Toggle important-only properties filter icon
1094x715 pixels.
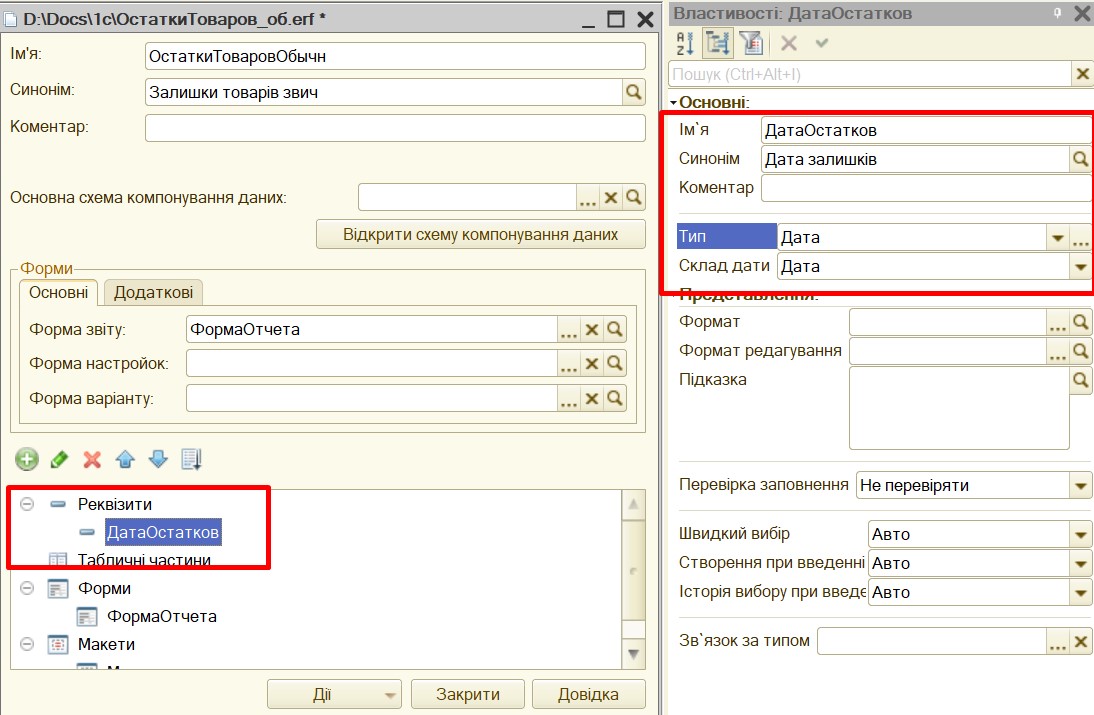(x=751, y=43)
